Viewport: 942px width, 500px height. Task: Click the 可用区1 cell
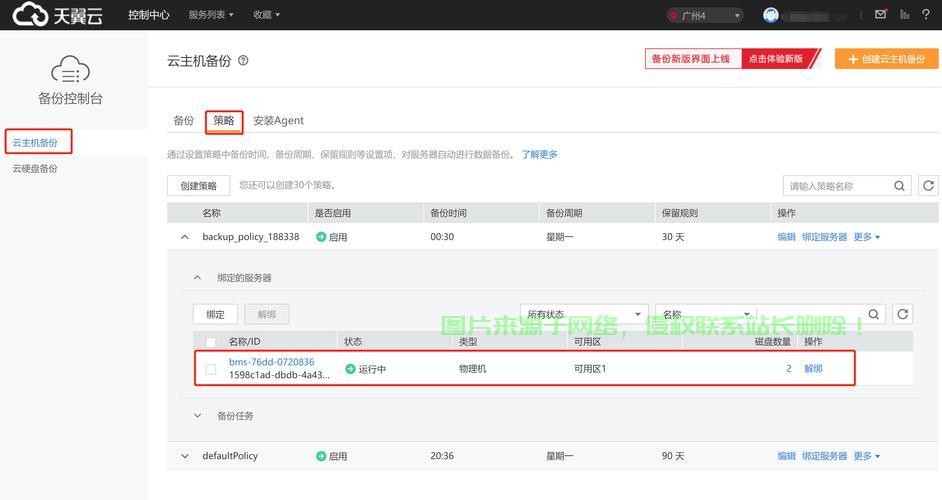tap(590, 368)
